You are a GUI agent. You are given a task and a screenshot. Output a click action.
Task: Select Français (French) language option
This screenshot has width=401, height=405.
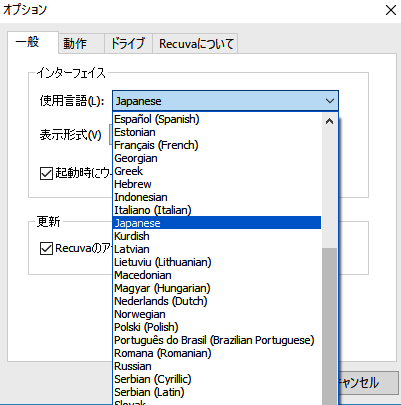(217, 145)
